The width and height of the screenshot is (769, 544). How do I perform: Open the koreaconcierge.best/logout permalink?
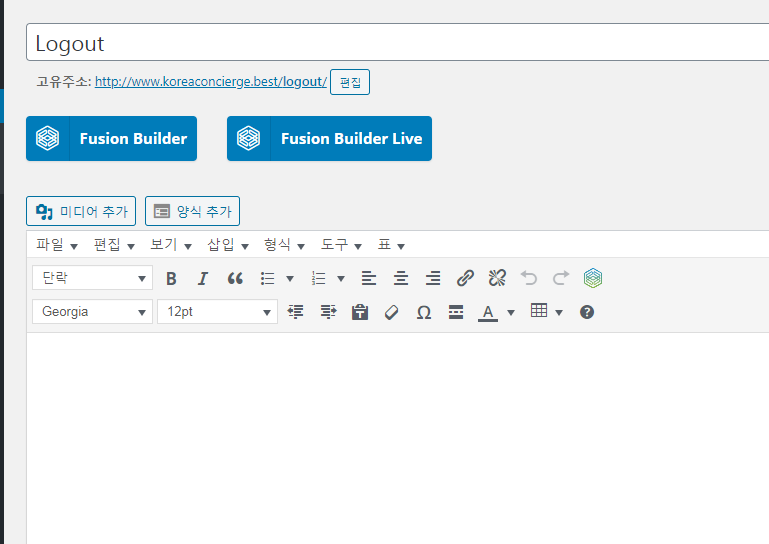pos(211,81)
